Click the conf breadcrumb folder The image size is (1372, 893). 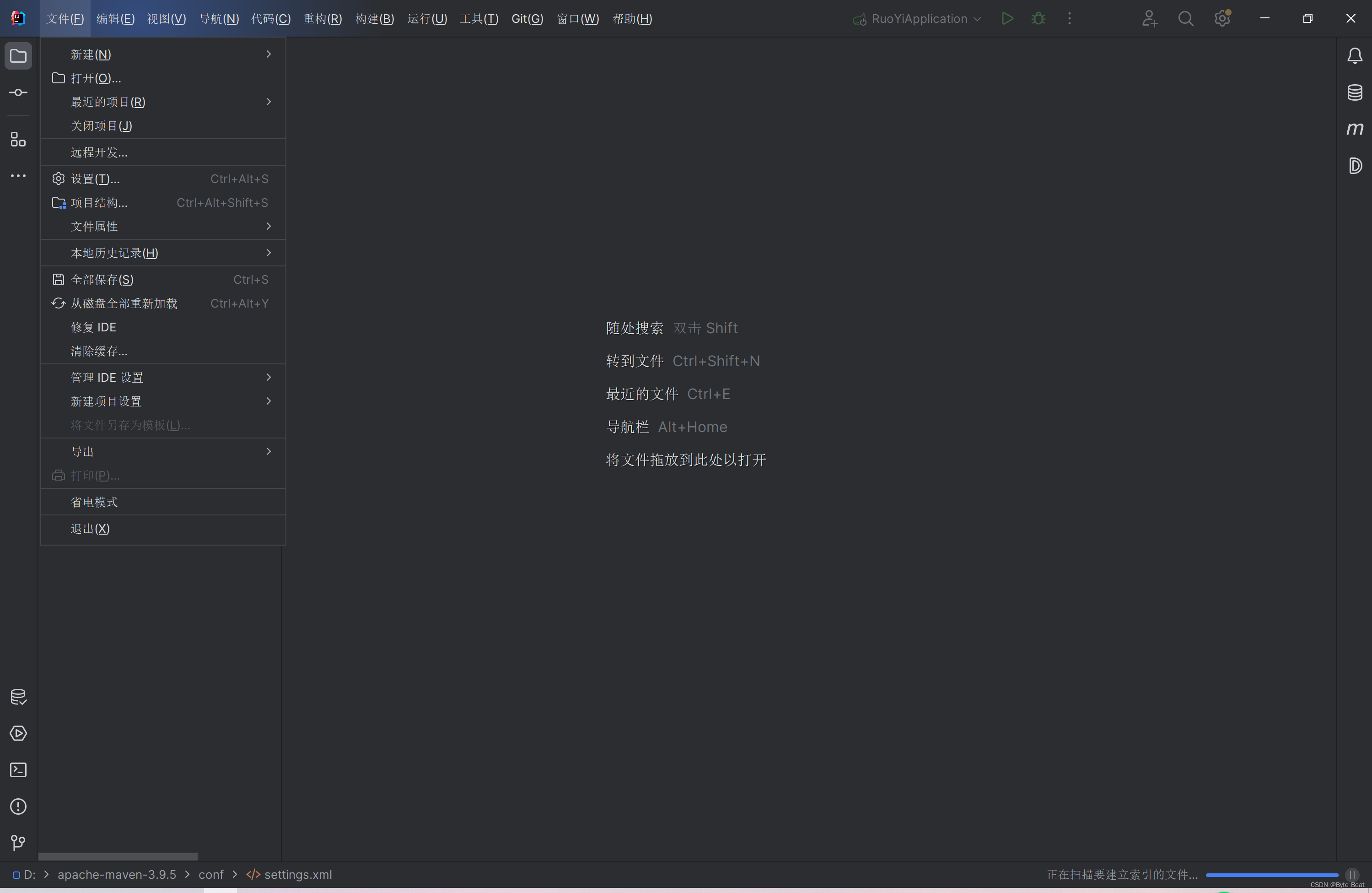click(211, 875)
